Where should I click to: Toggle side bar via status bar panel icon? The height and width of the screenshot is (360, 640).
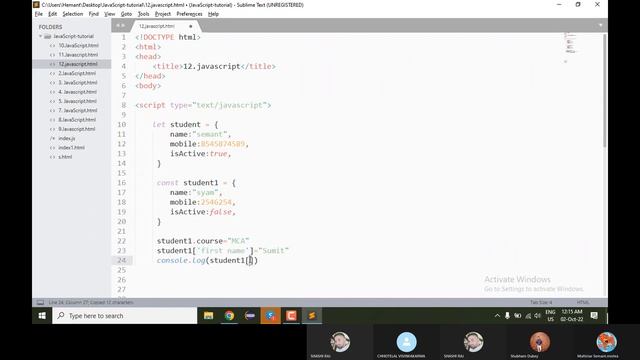tap(40, 302)
